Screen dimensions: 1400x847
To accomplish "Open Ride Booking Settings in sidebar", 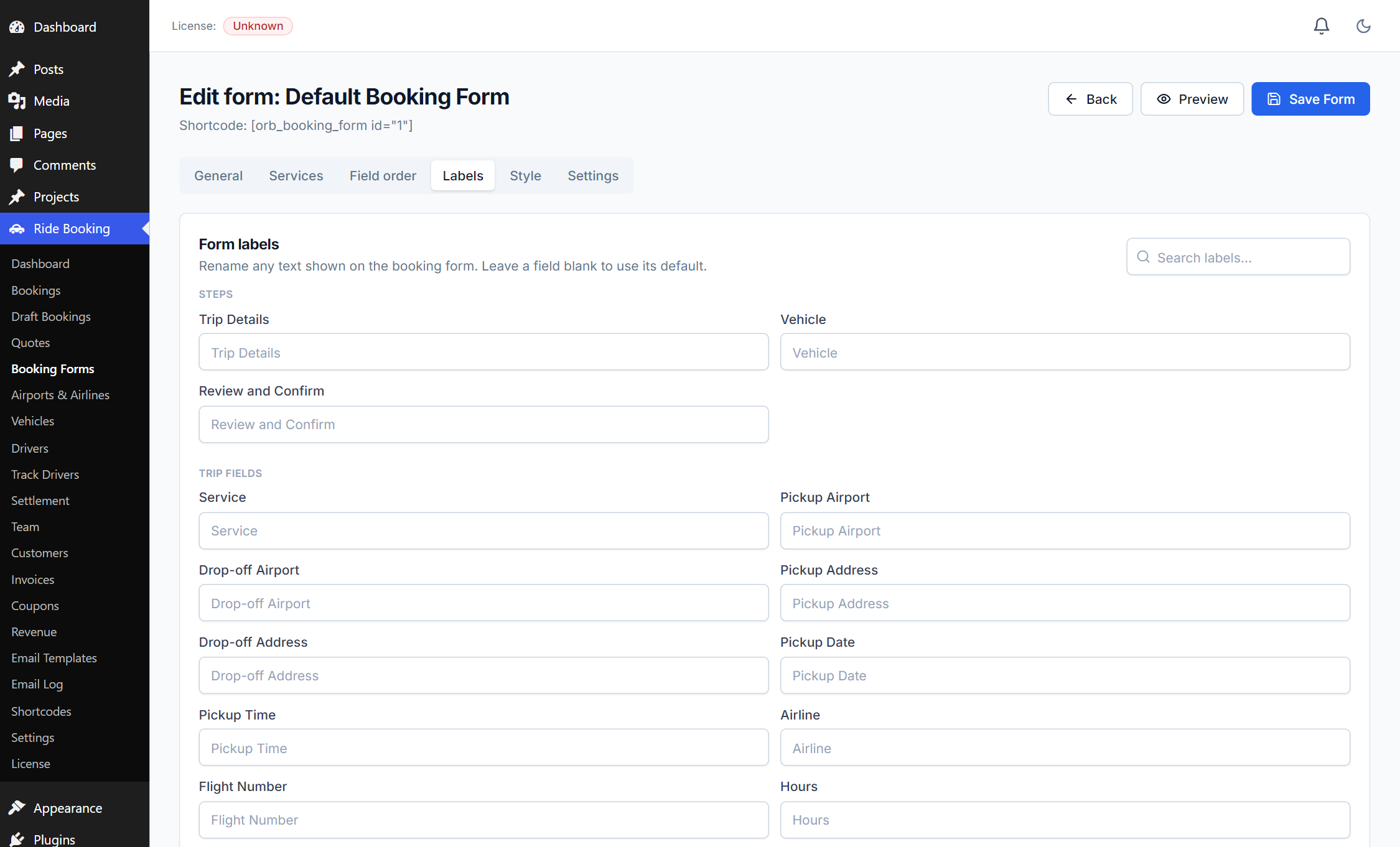I will [33, 738].
